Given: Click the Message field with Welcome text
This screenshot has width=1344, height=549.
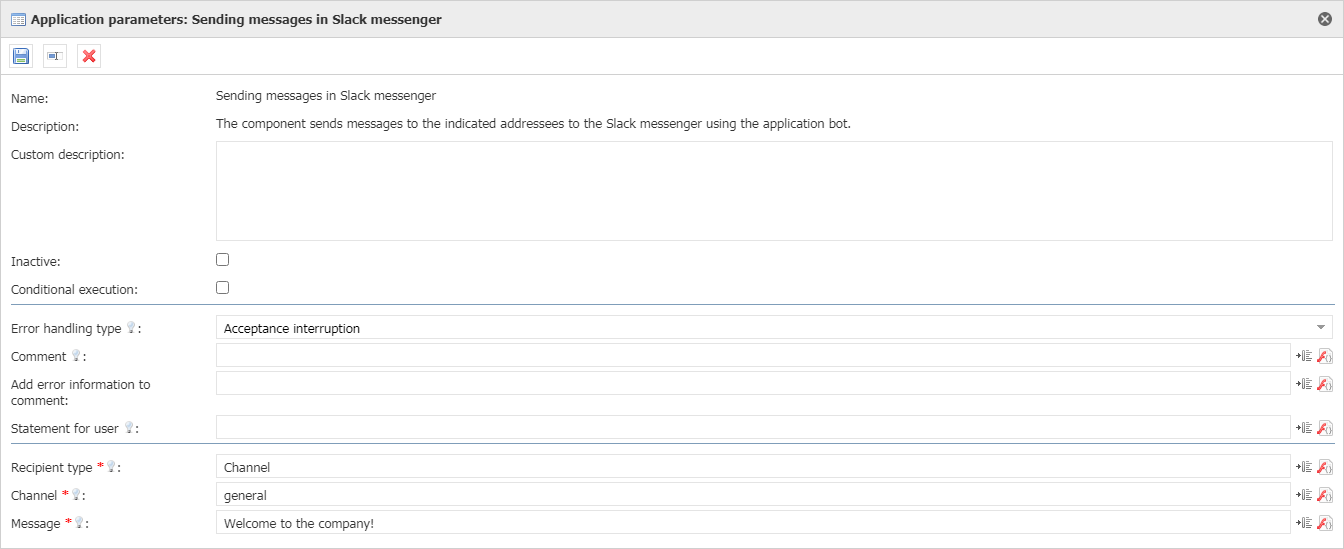Looking at the screenshot, I should pos(753,523).
